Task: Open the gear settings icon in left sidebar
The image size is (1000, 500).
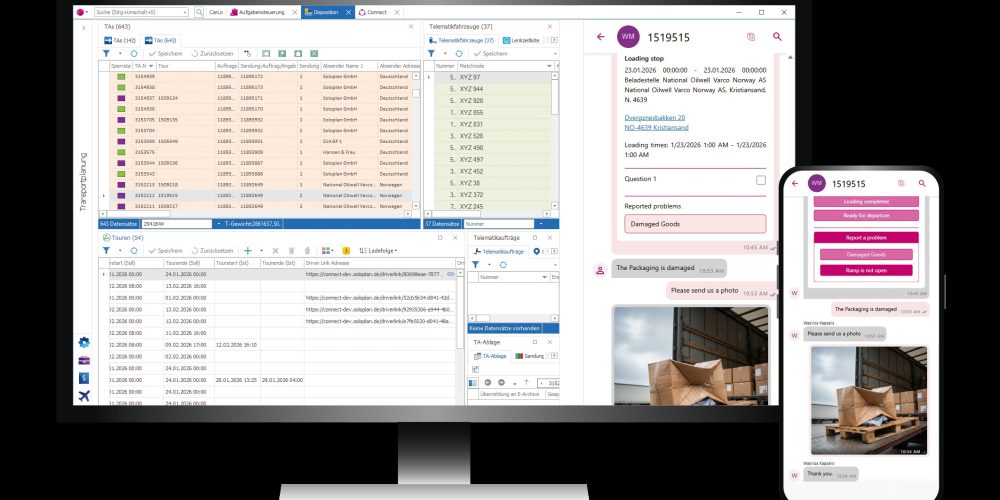Action: [85, 342]
